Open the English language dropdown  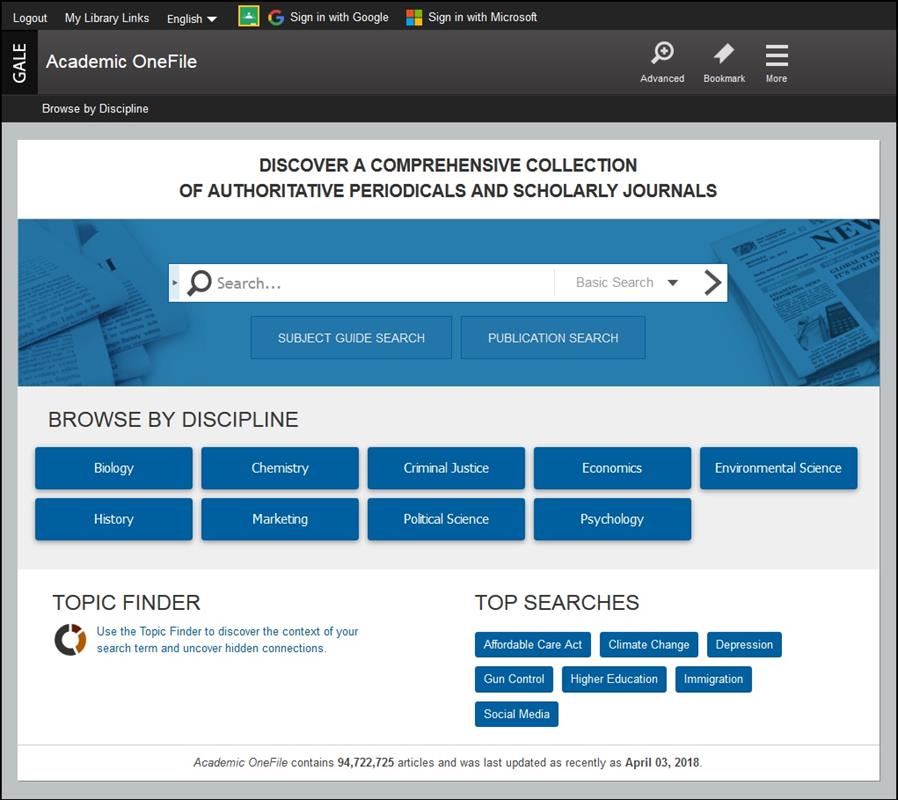(191, 19)
